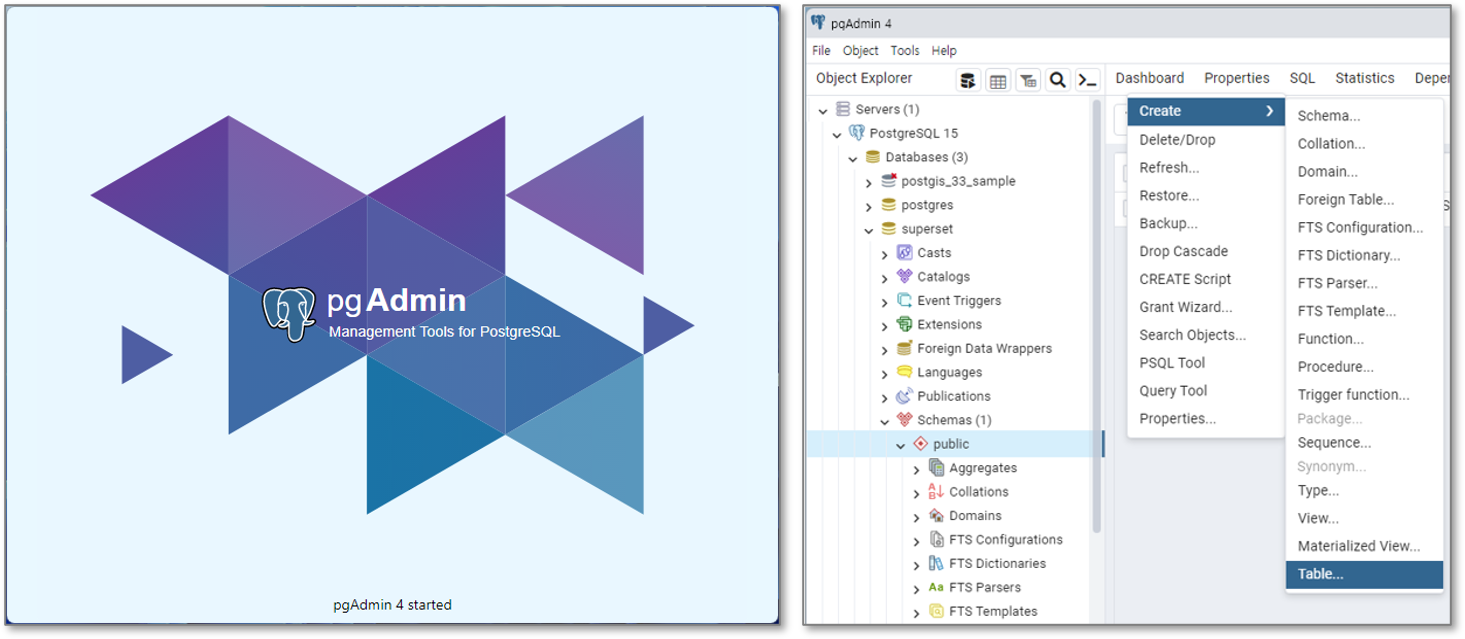Collapse the Servers (1) tree node
Screen dimensions: 1465x639
point(823,110)
